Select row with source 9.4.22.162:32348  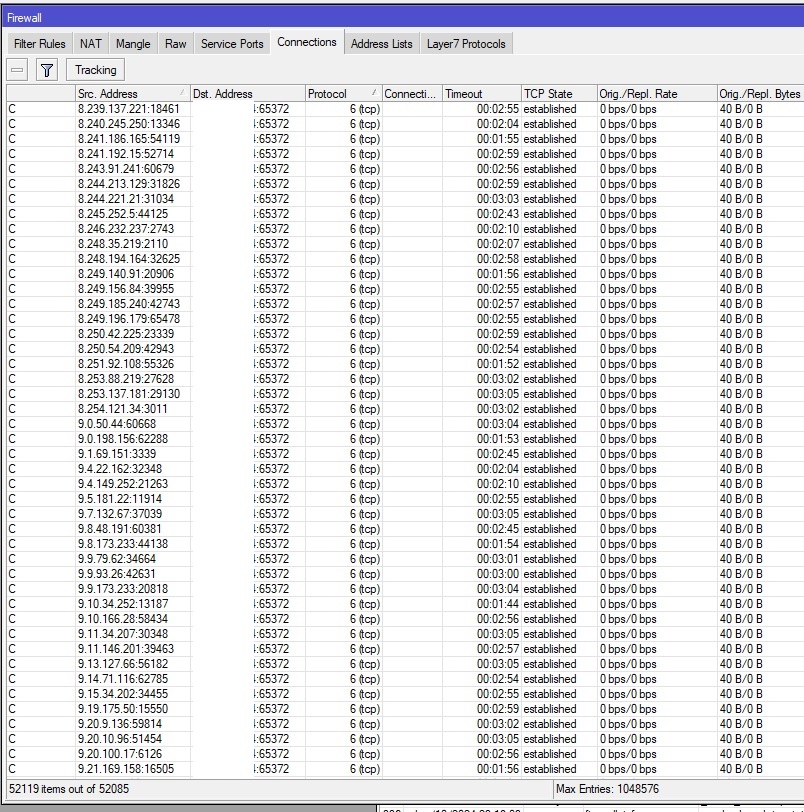pos(405,469)
